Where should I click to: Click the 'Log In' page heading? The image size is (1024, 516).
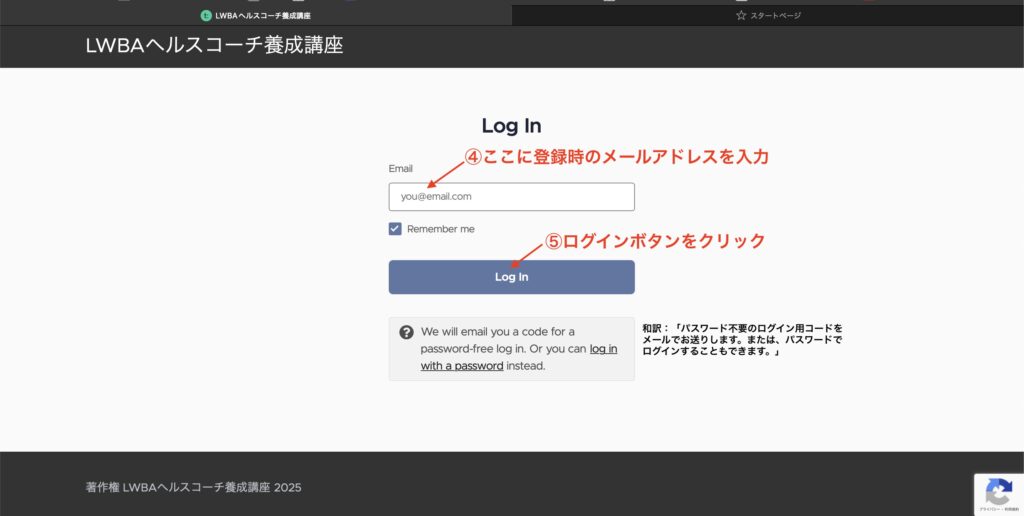[511, 126]
